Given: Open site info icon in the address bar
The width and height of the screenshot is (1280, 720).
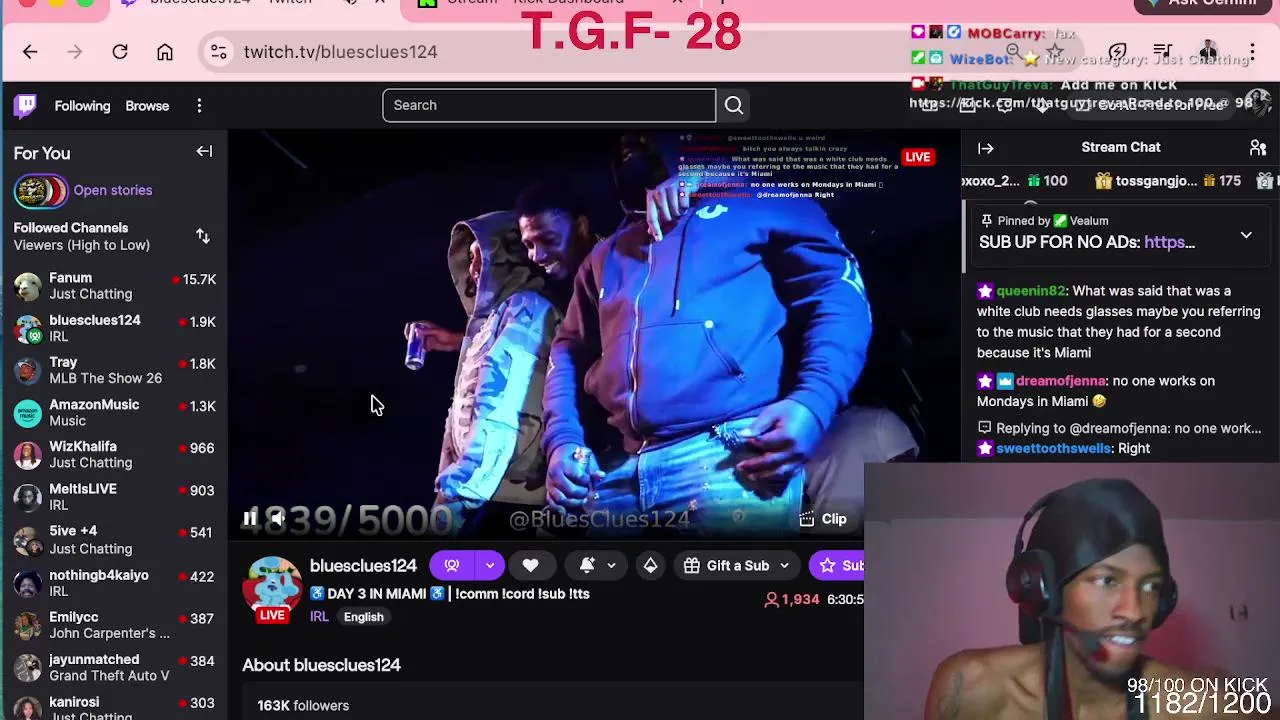Looking at the screenshot, I should [x=218, y=52].
